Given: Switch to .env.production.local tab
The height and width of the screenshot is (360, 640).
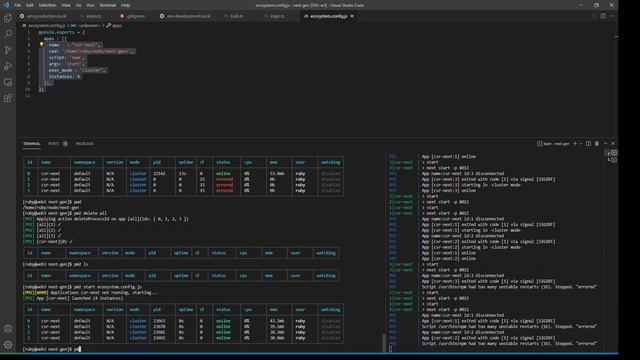Looking at the screenshot, I should tap(43, 16).
